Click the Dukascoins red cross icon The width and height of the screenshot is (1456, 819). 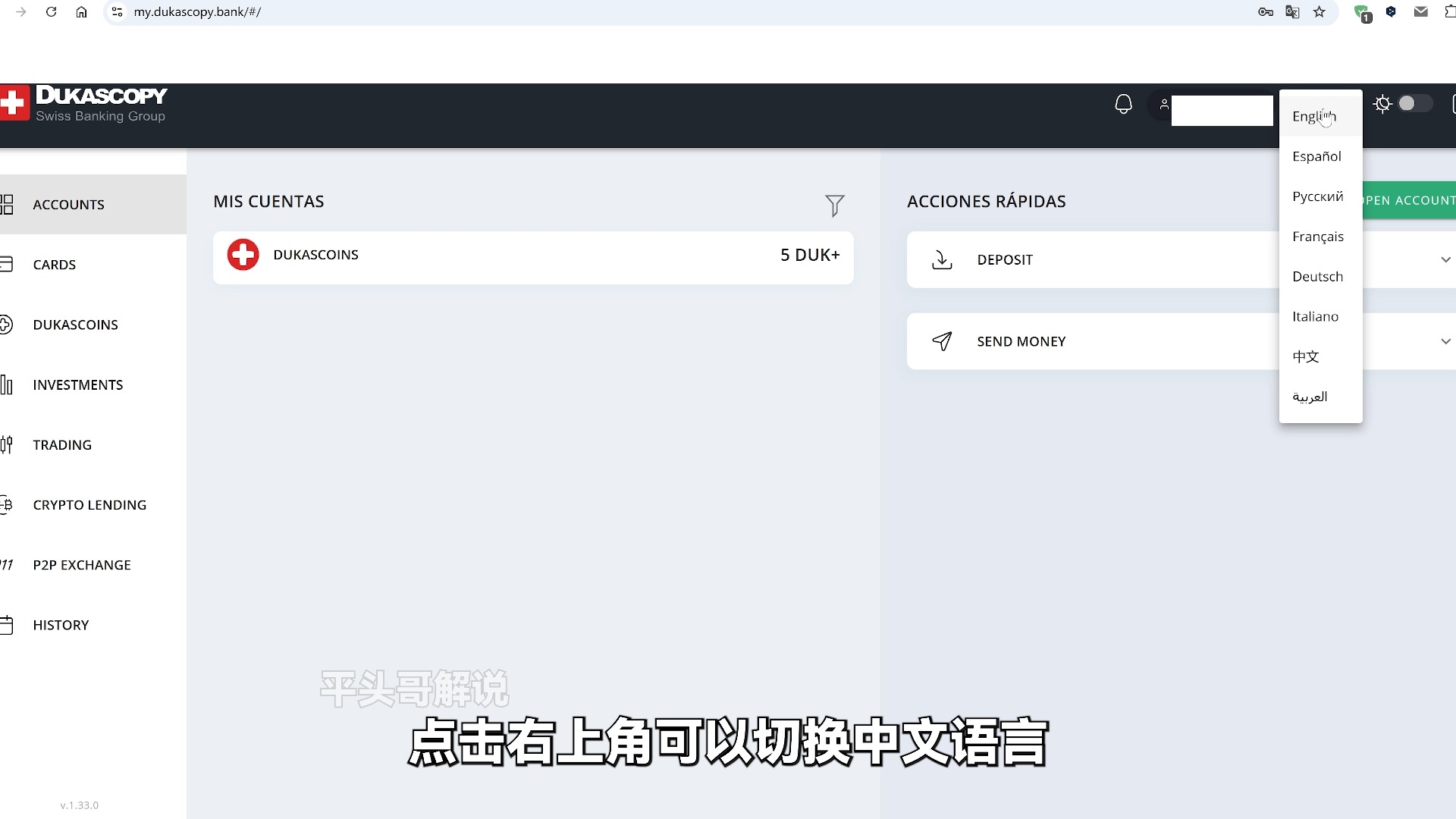(243, 255)
